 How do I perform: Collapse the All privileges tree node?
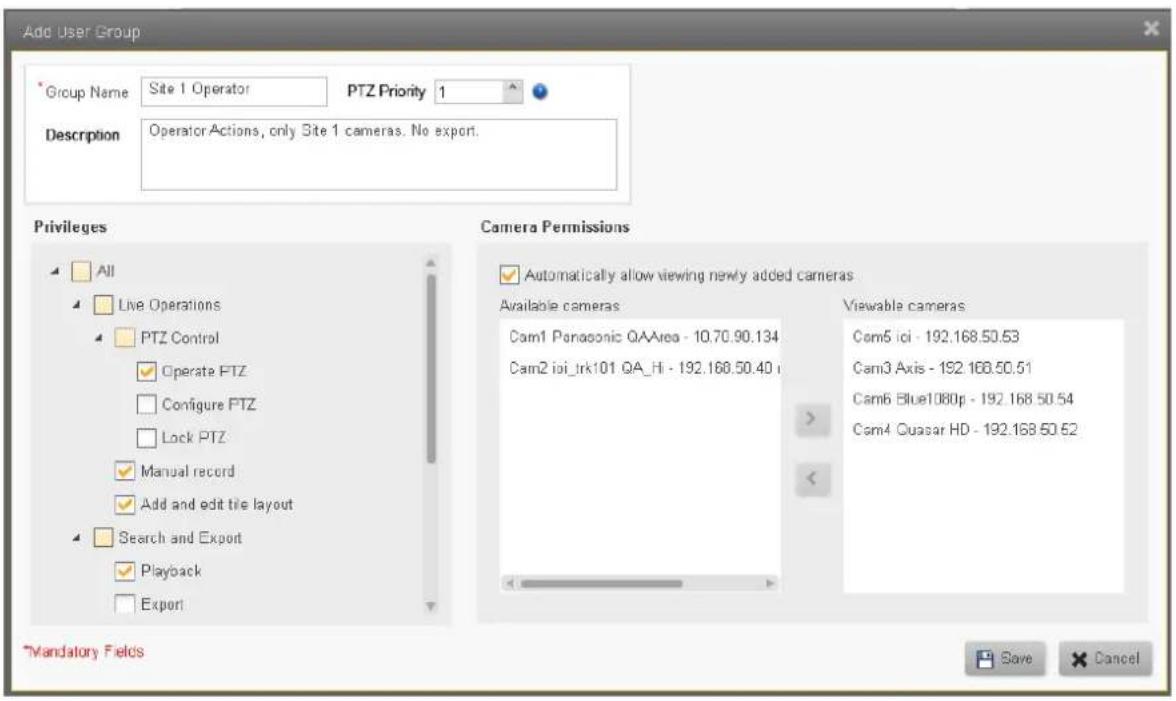pyautogui.click(x=55, y=271)
